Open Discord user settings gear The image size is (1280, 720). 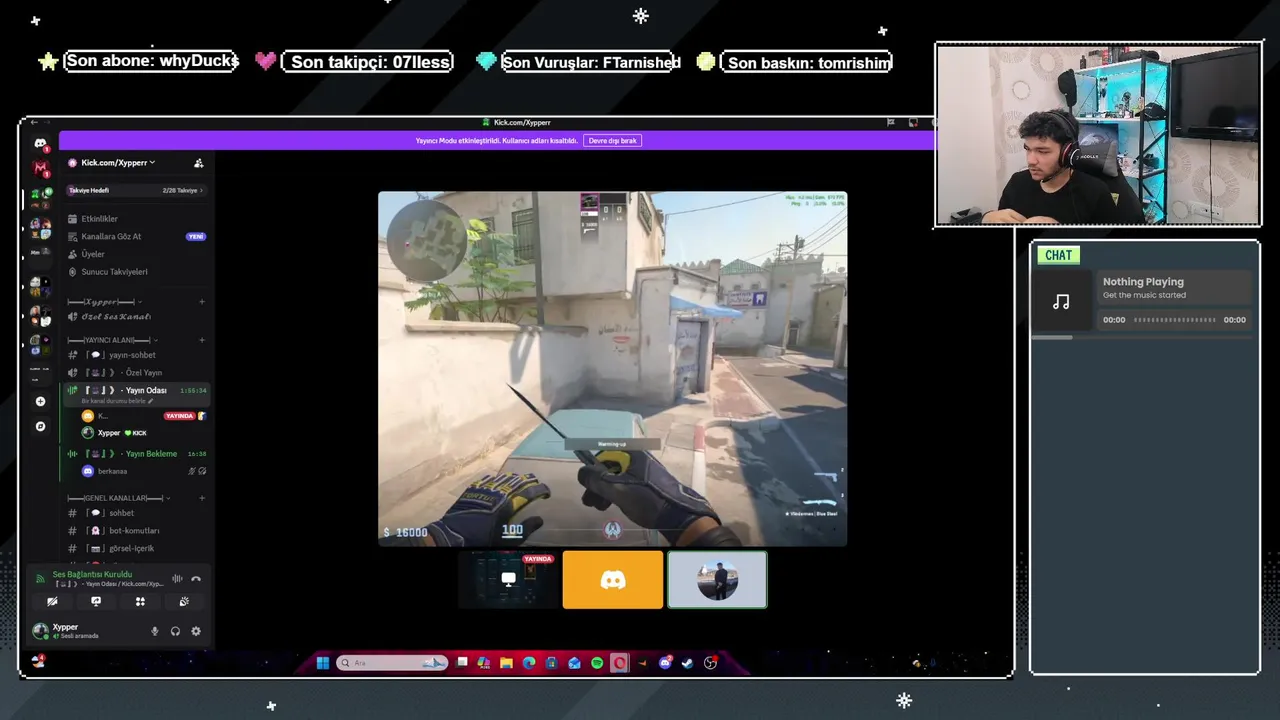pos(196,631)
